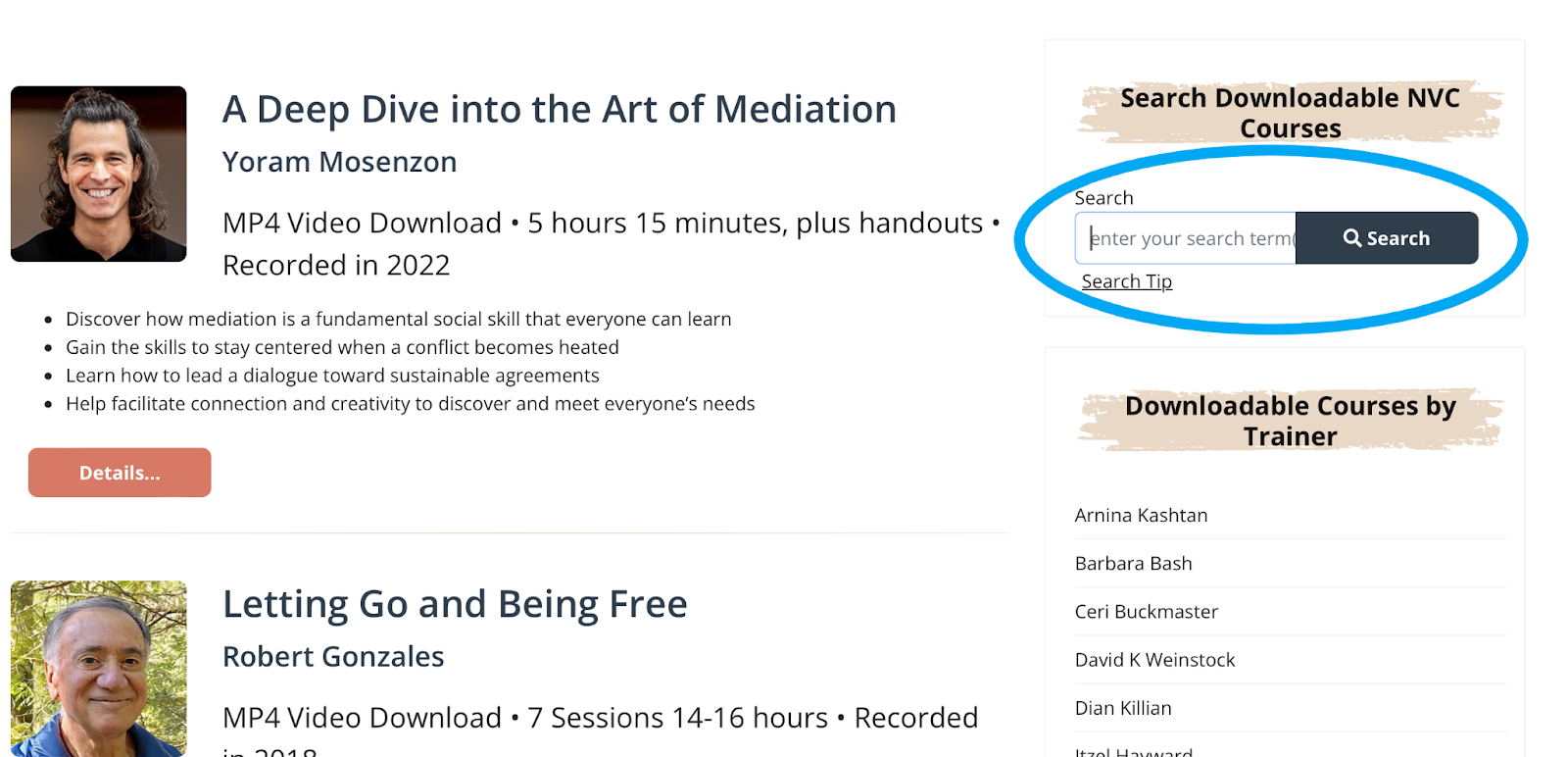This screenshot has width=1568, height=757.
Task: Click the "Search" label above the input
Action: (1104, 198)
